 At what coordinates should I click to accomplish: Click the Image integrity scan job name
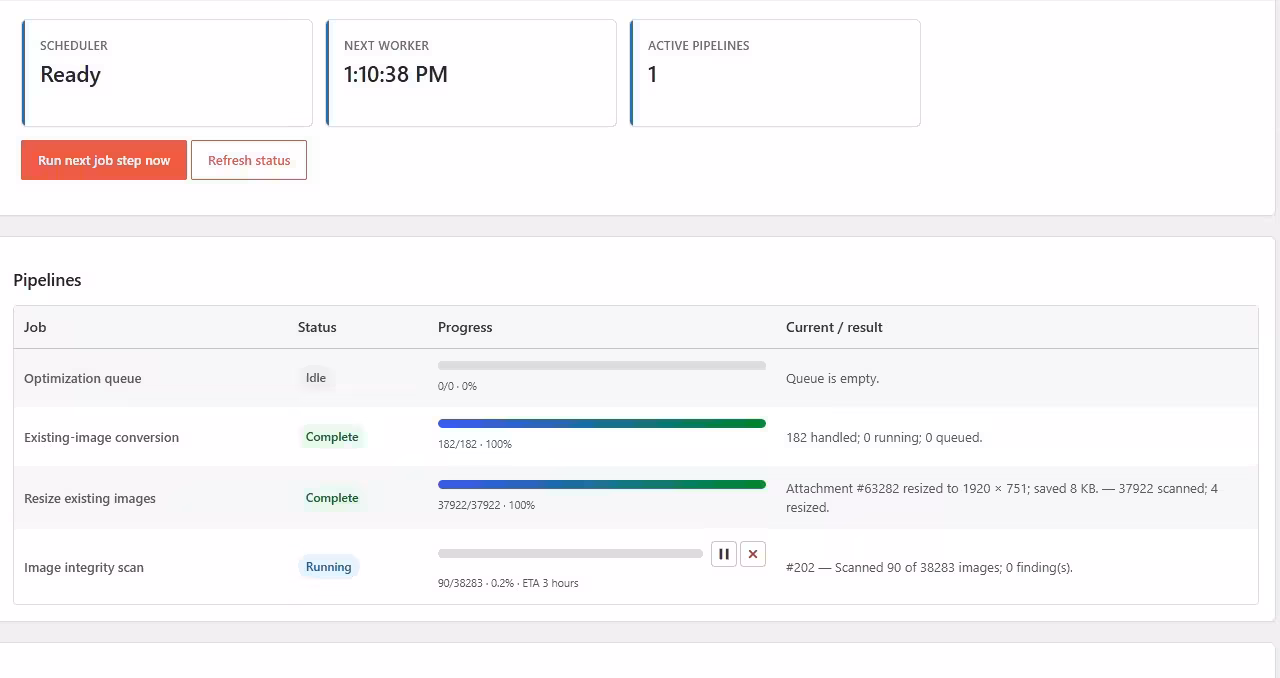pyautogui.click(x=84, y=568)
